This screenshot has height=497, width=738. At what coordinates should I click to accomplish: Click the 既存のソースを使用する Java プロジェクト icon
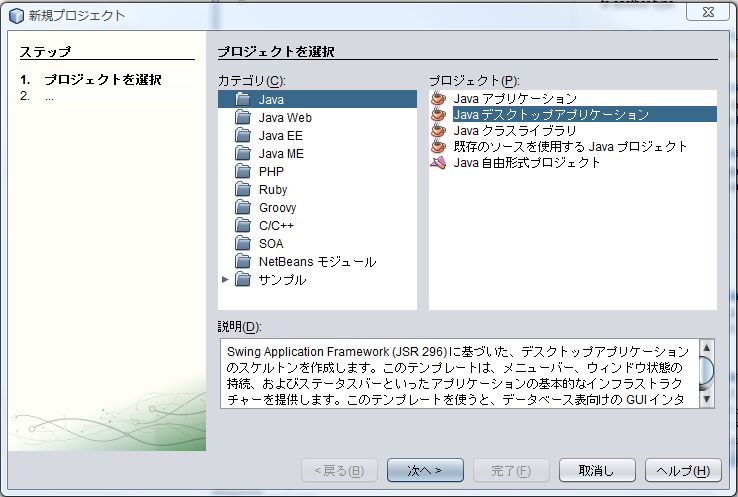click(437, 146)
